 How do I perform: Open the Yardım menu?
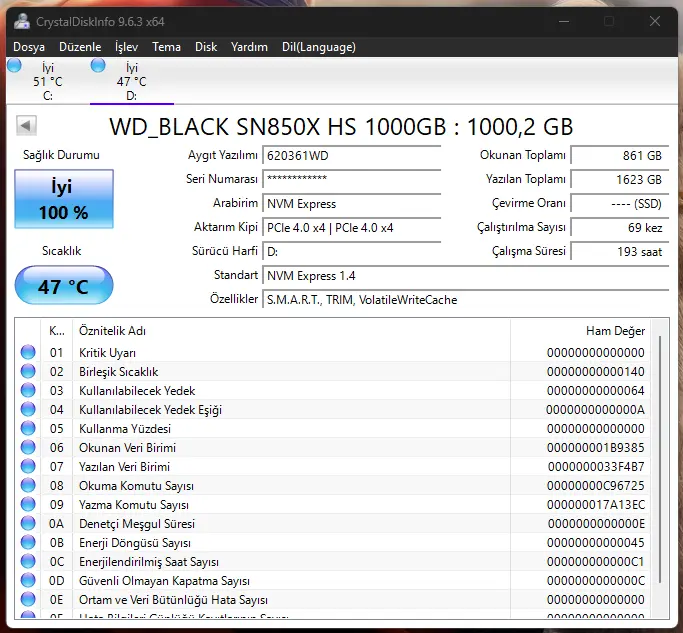[x=249, y=47]
